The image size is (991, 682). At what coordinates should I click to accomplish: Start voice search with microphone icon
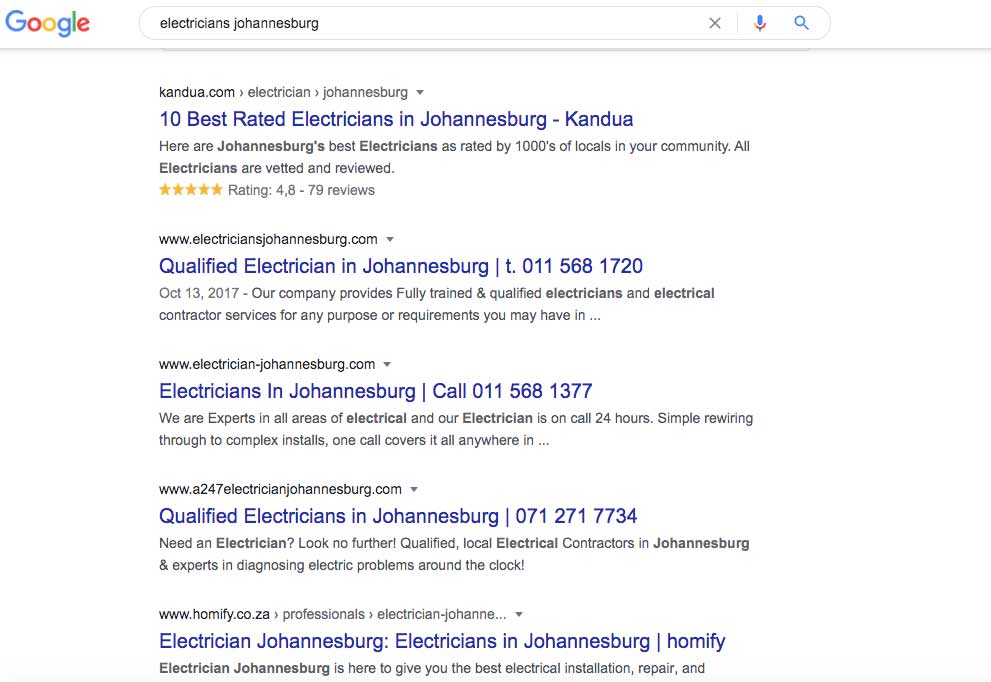(x=760, y=23)
